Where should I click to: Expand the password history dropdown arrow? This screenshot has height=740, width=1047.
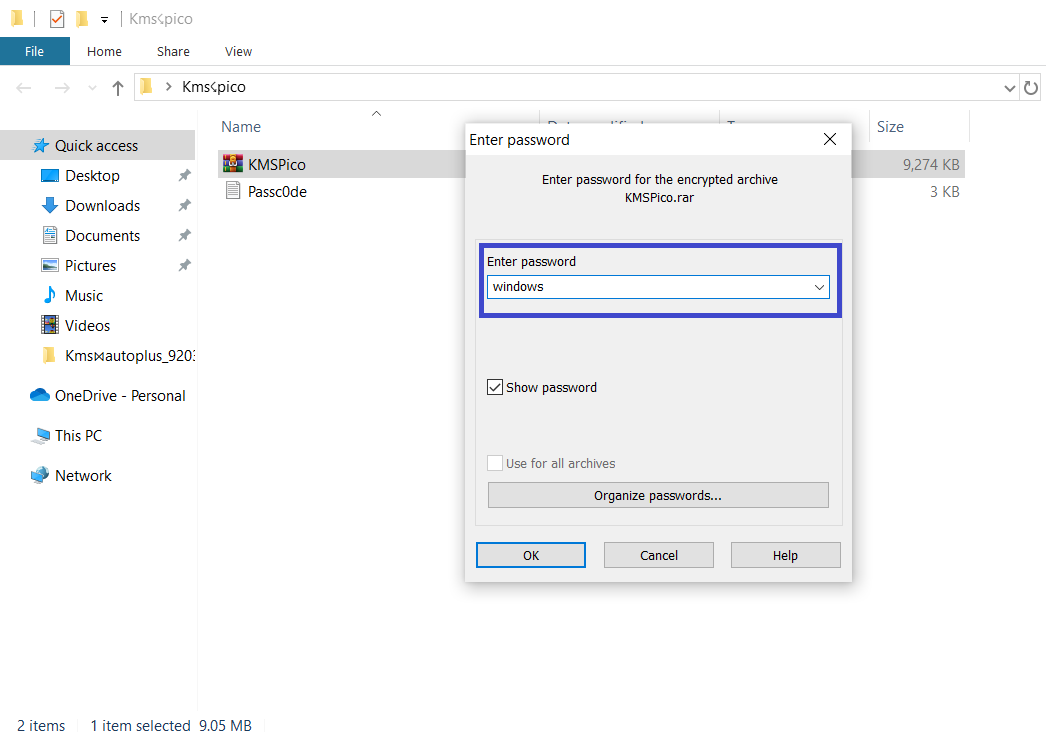point(819,287)
